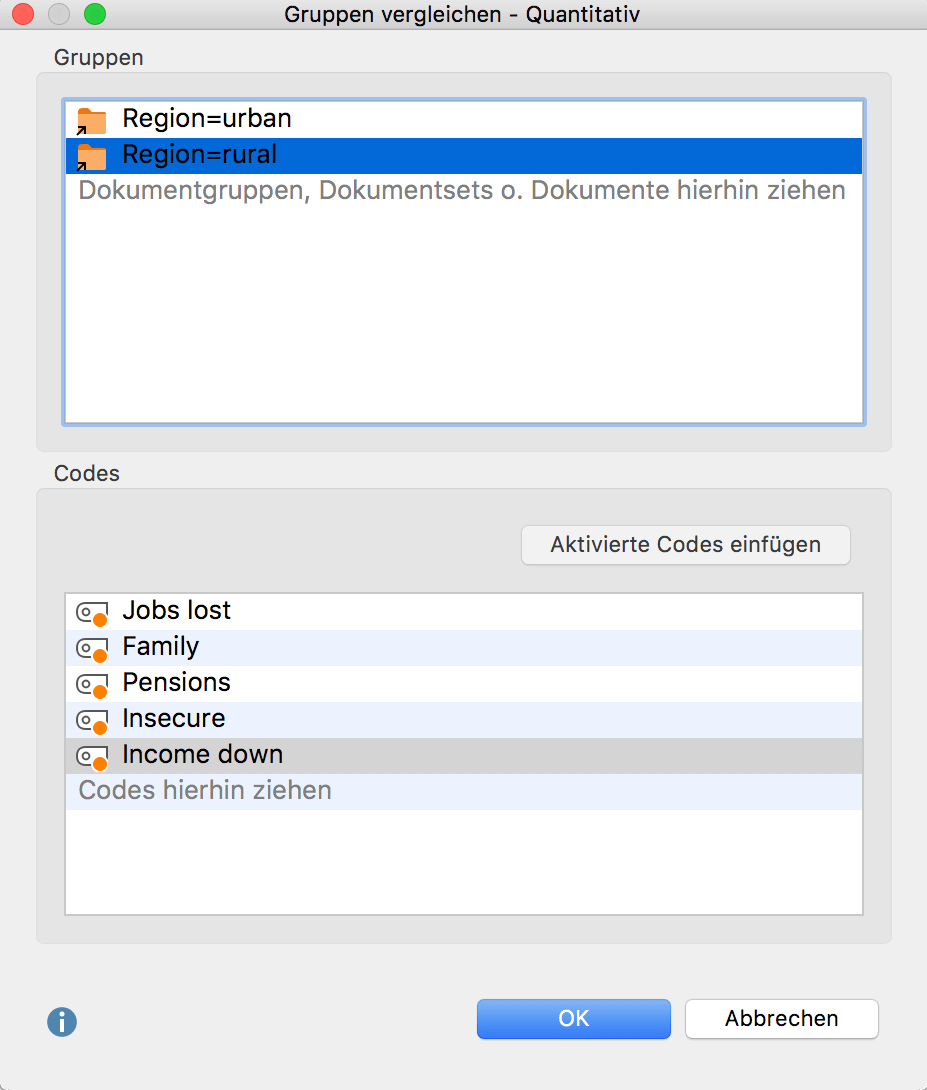Image resolution: width=927 pixels, height=1090 pixels.
Task: Click the Codes hierhin ziehen drop area
Action: click(204, 791)
